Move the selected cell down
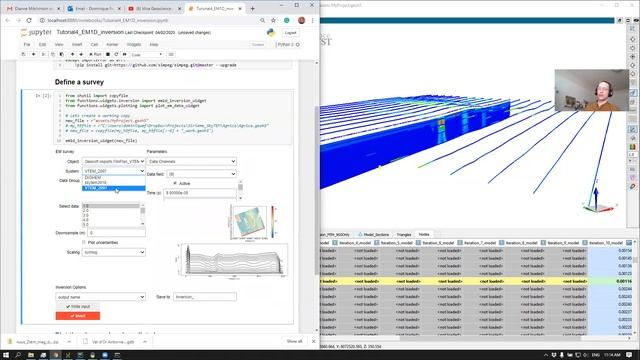Image resolution: width=640 pixels, height=360 pixels. [x=81, y=54]
